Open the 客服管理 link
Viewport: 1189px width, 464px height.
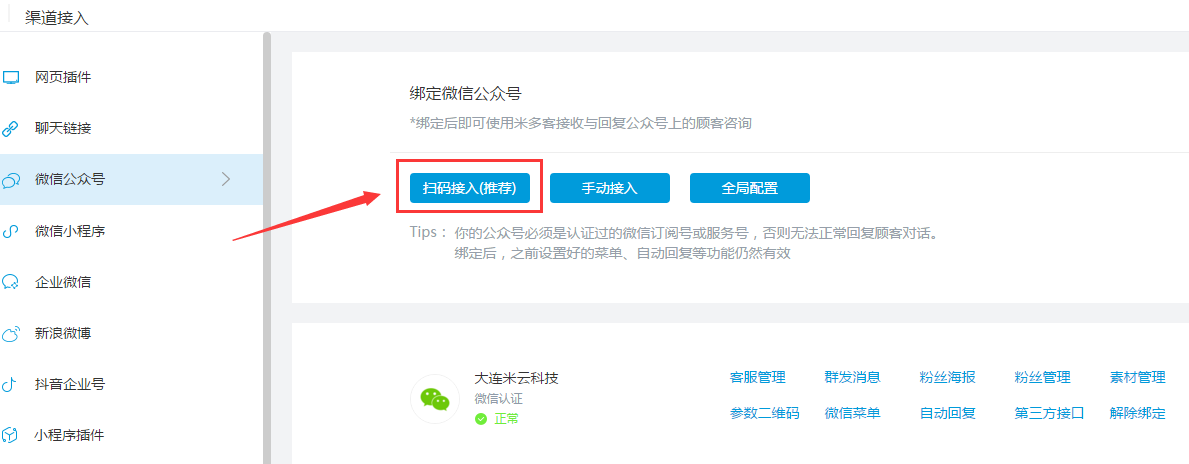click(x=758, y=378)
